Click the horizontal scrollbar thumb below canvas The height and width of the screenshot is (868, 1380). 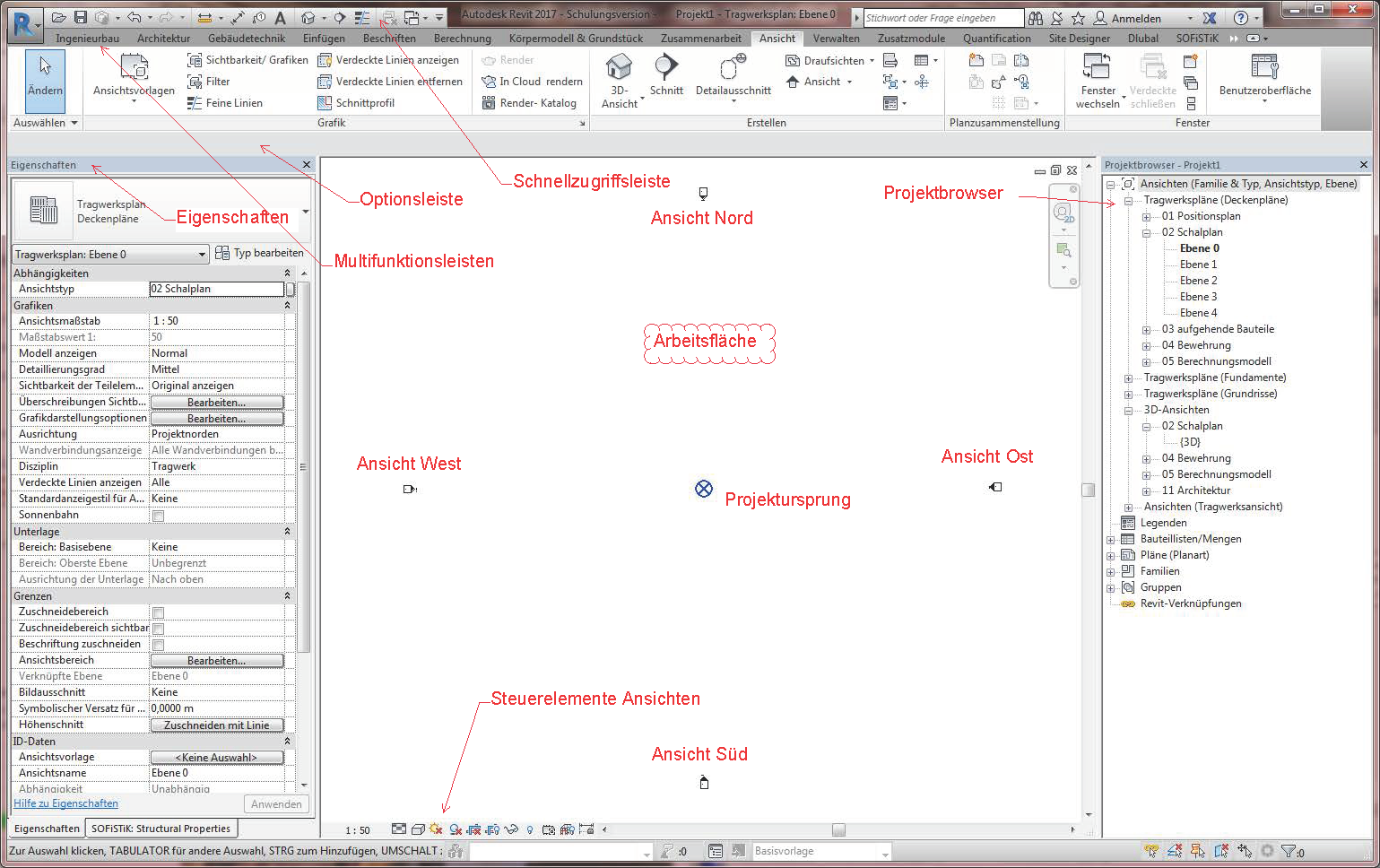(x=838, y=830)
